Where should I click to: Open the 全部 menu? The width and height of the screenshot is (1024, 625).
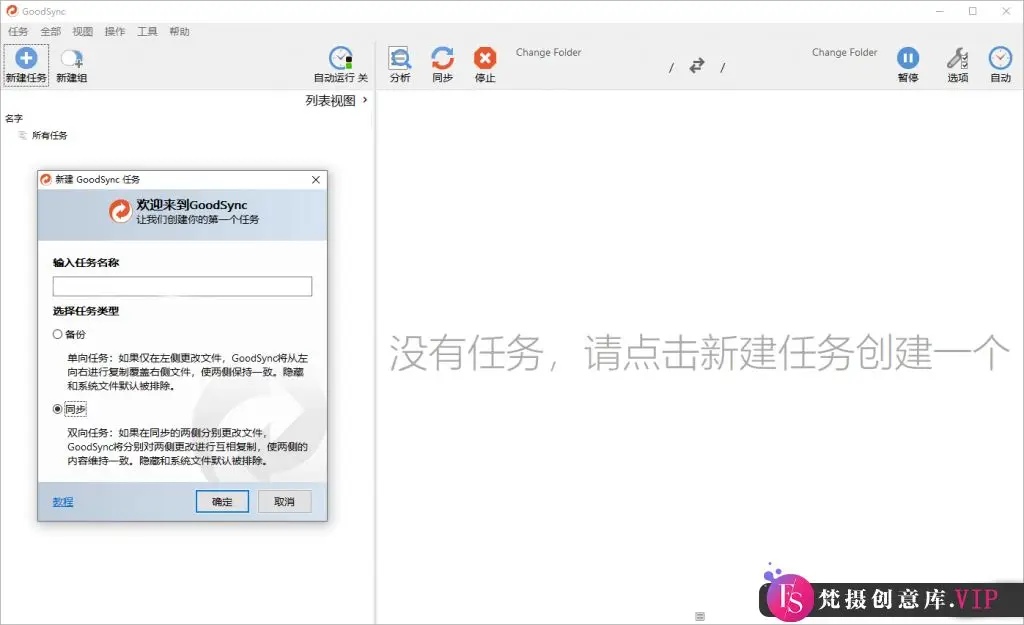pyautogui.click(x=50, y=31)
